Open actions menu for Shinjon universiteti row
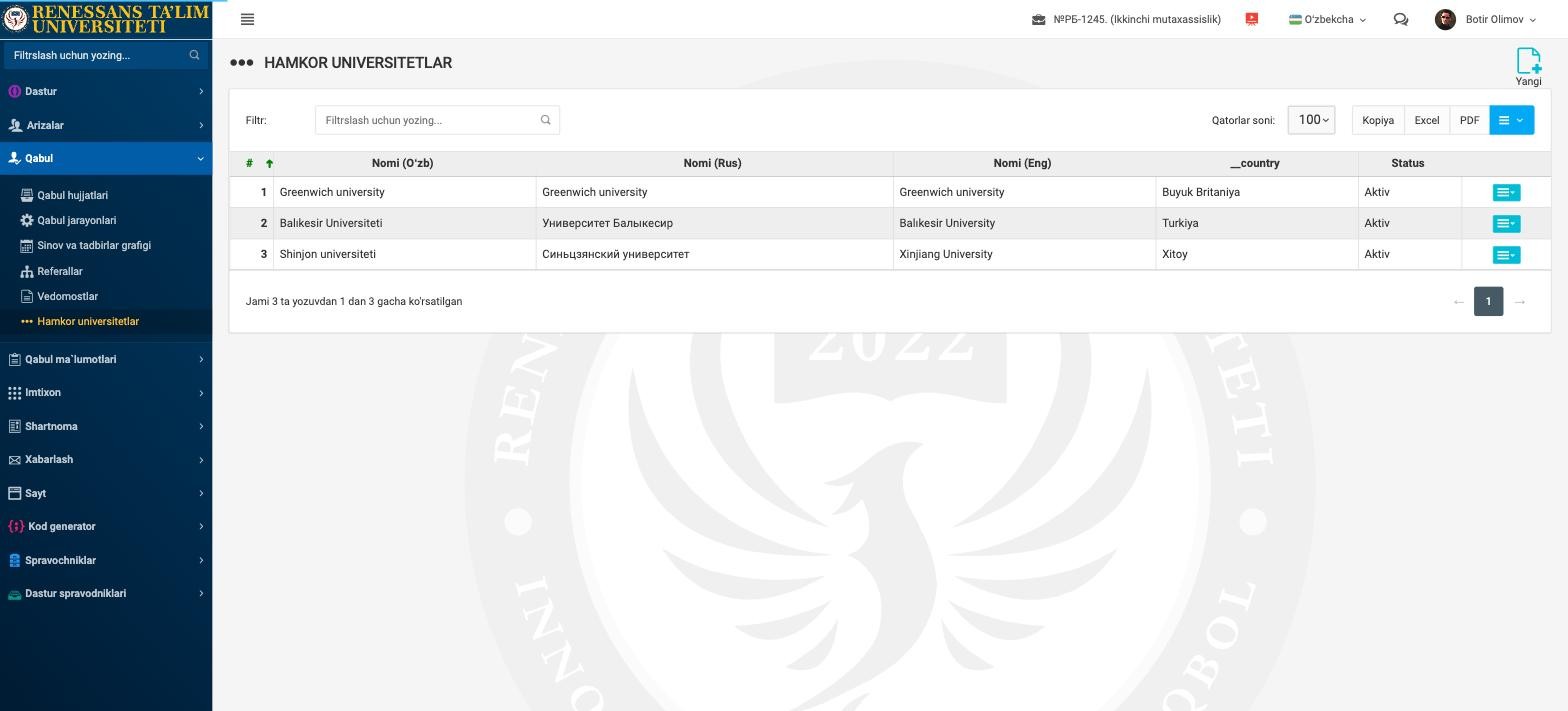The width and height of the screenshot is (1568, 711). (x=1506, y=255)
